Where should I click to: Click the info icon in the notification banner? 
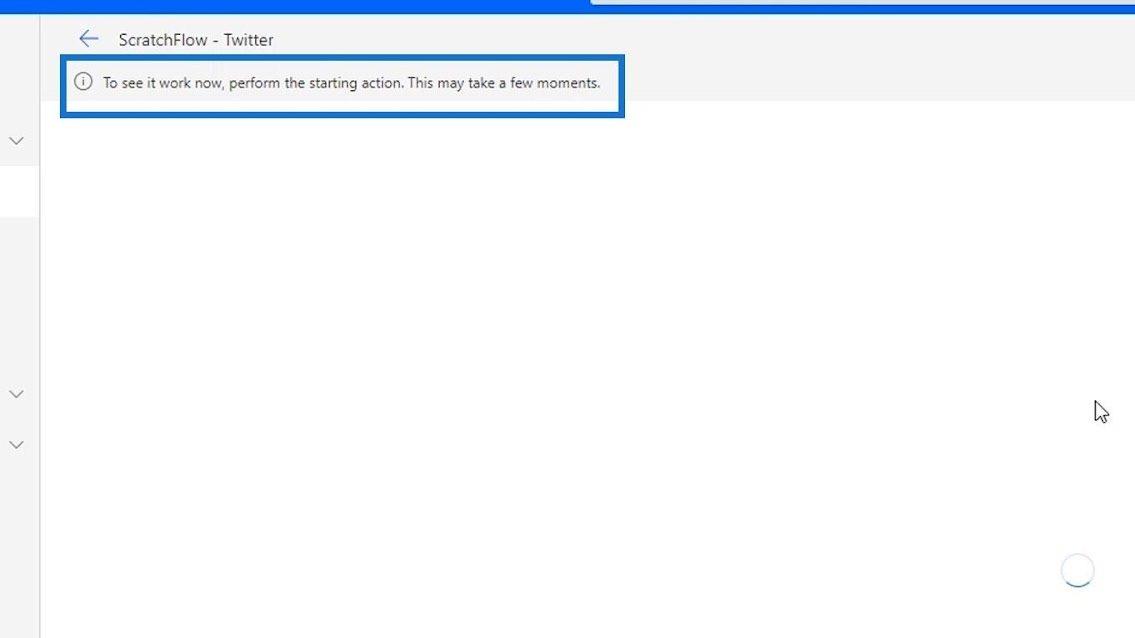[83, 82]
